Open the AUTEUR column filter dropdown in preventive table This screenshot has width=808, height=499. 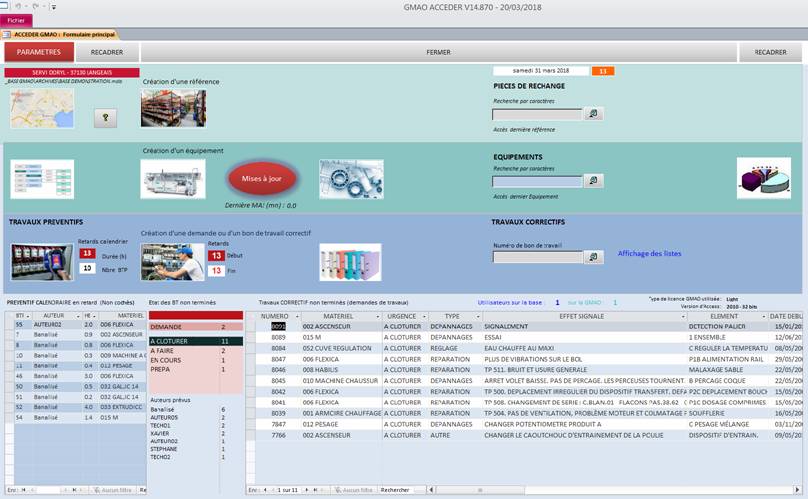[x=78, y=315]
